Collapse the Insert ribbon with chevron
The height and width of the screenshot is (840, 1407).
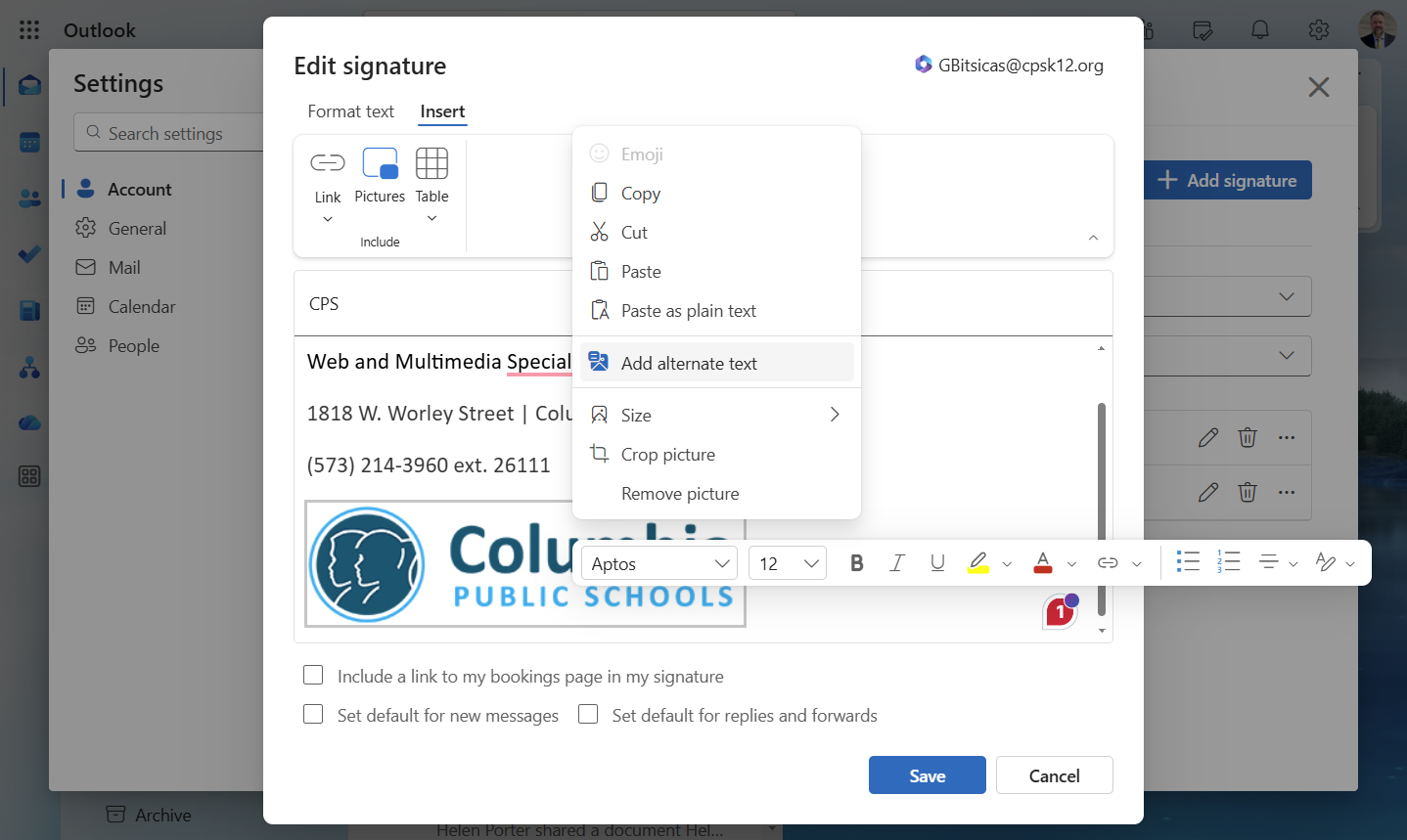click(x=1093, y=238)
